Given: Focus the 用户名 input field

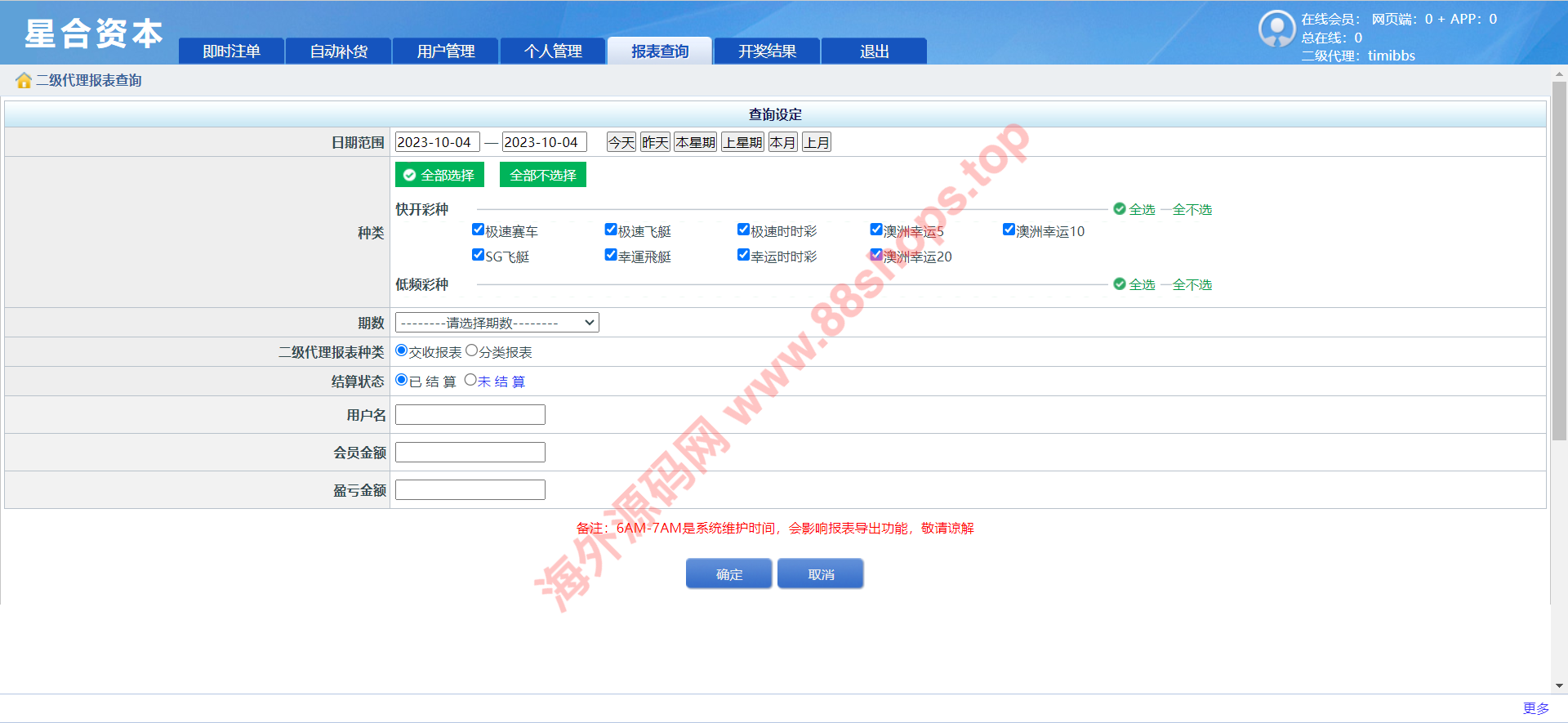Looking at the screenshot, I should coord(470,415).
